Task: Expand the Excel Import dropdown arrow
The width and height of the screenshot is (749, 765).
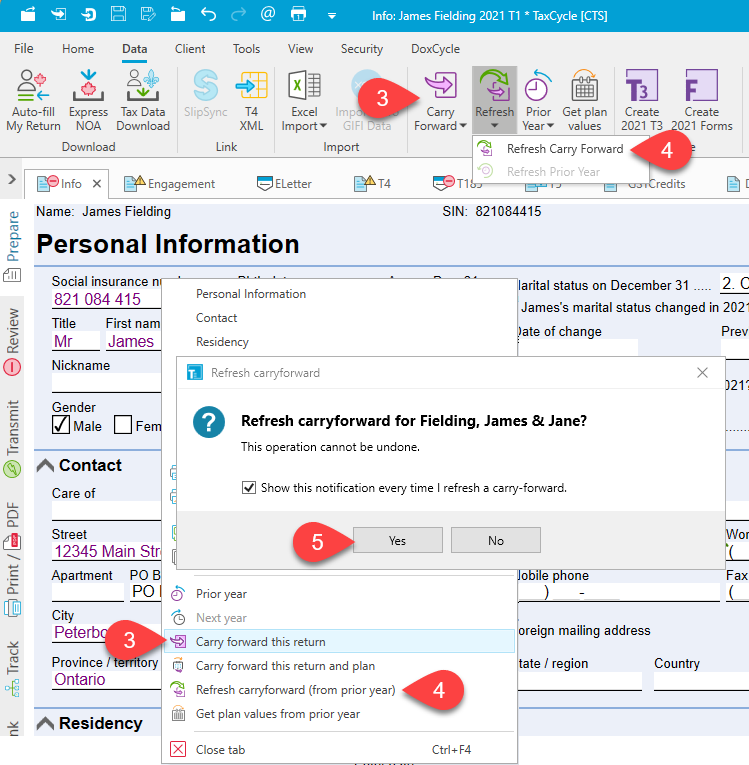Action: (323, 126)
